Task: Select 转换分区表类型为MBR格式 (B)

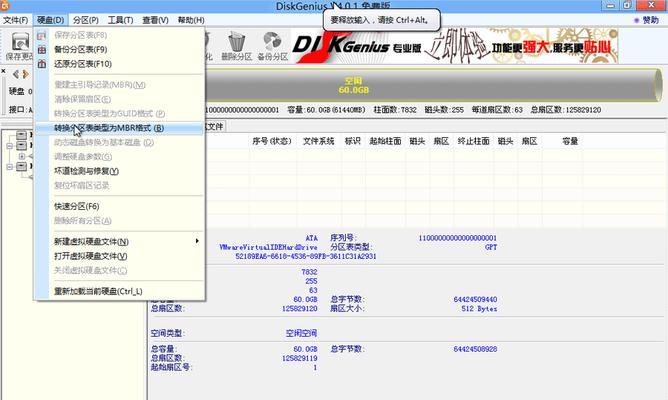Action: (119, 128)
